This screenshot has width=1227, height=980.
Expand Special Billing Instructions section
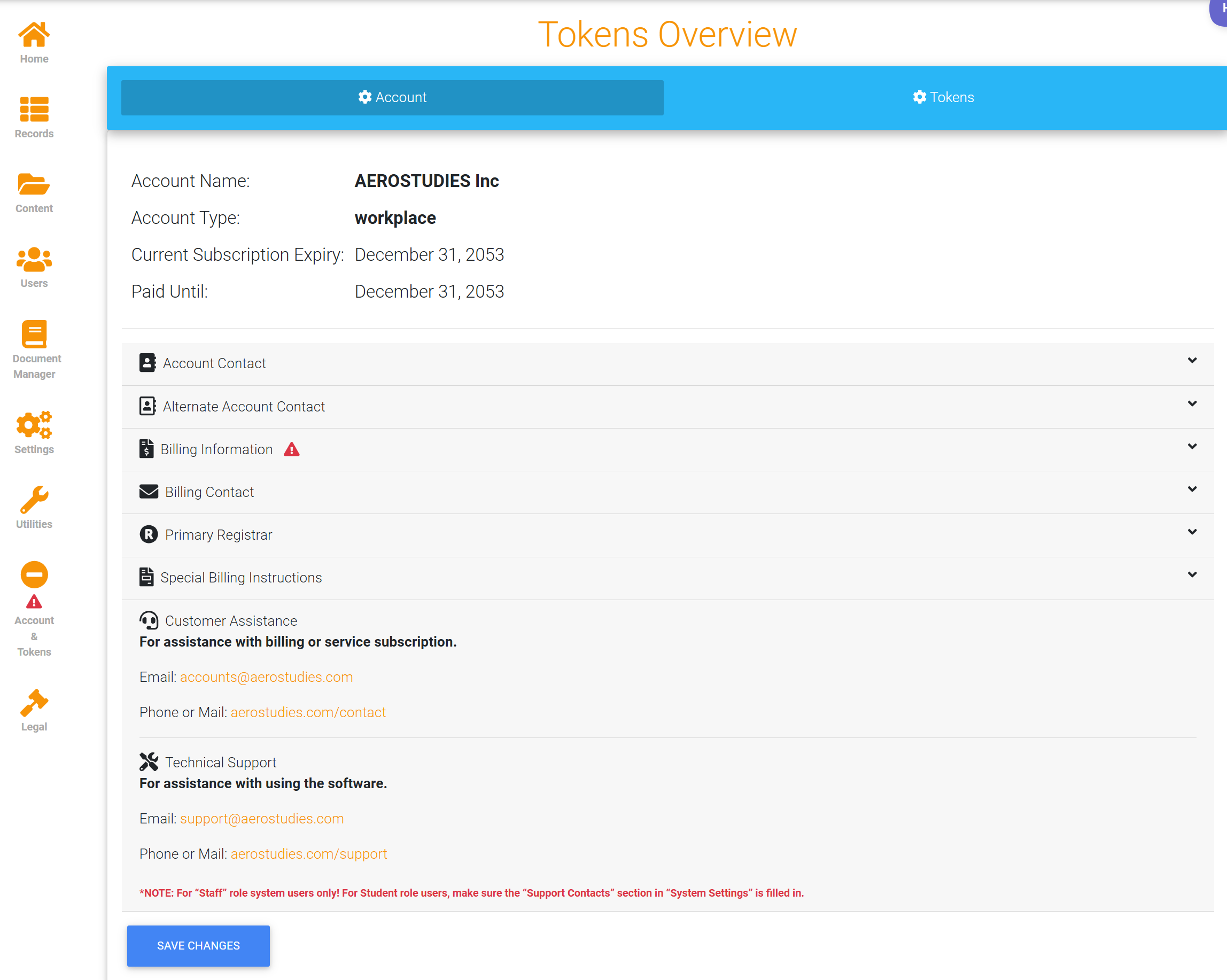pyautogui.click(x=1192, y=574)
